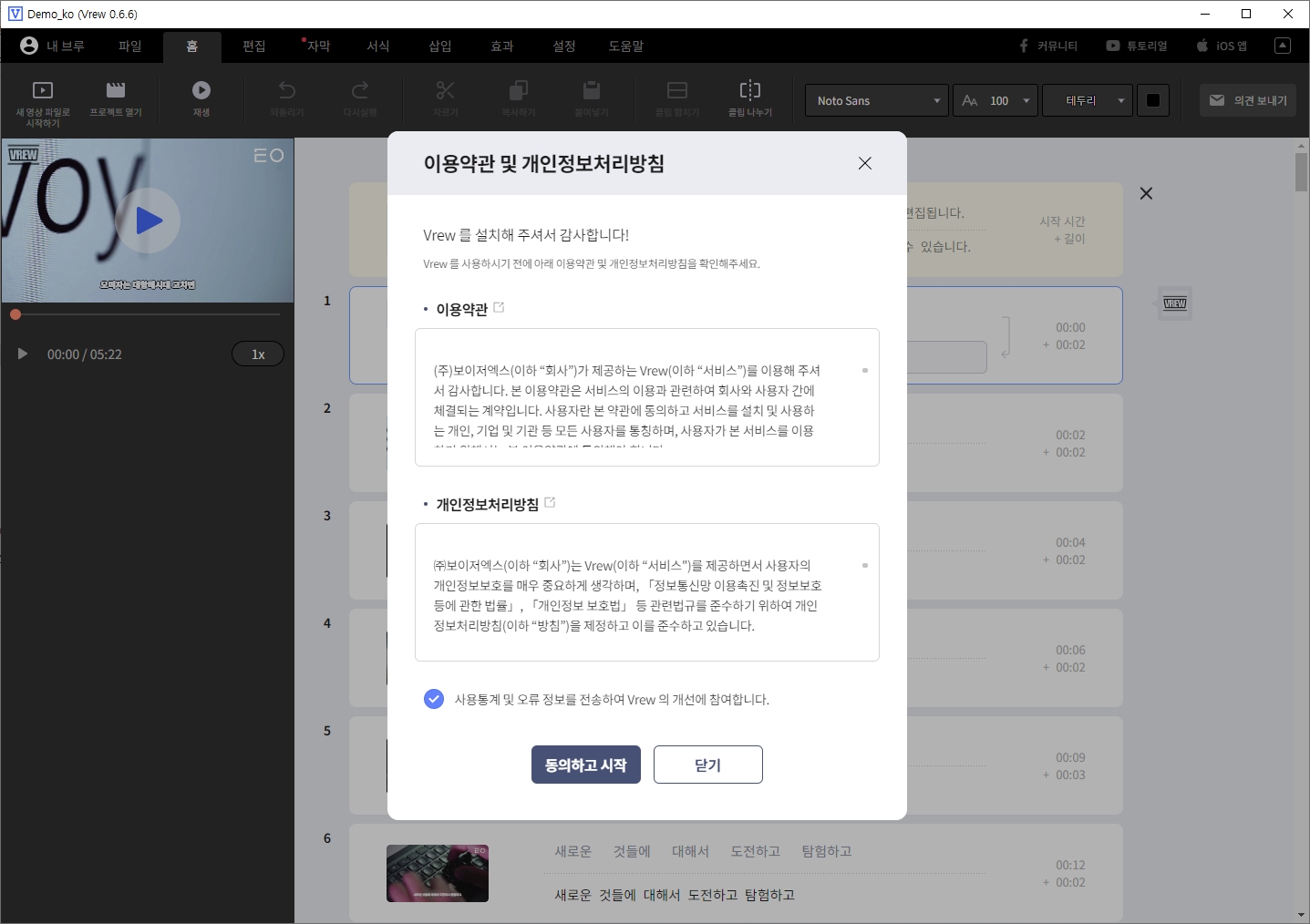Select the 홈 tab
This screenshot has height=924, width=1310.
point(192,46)
